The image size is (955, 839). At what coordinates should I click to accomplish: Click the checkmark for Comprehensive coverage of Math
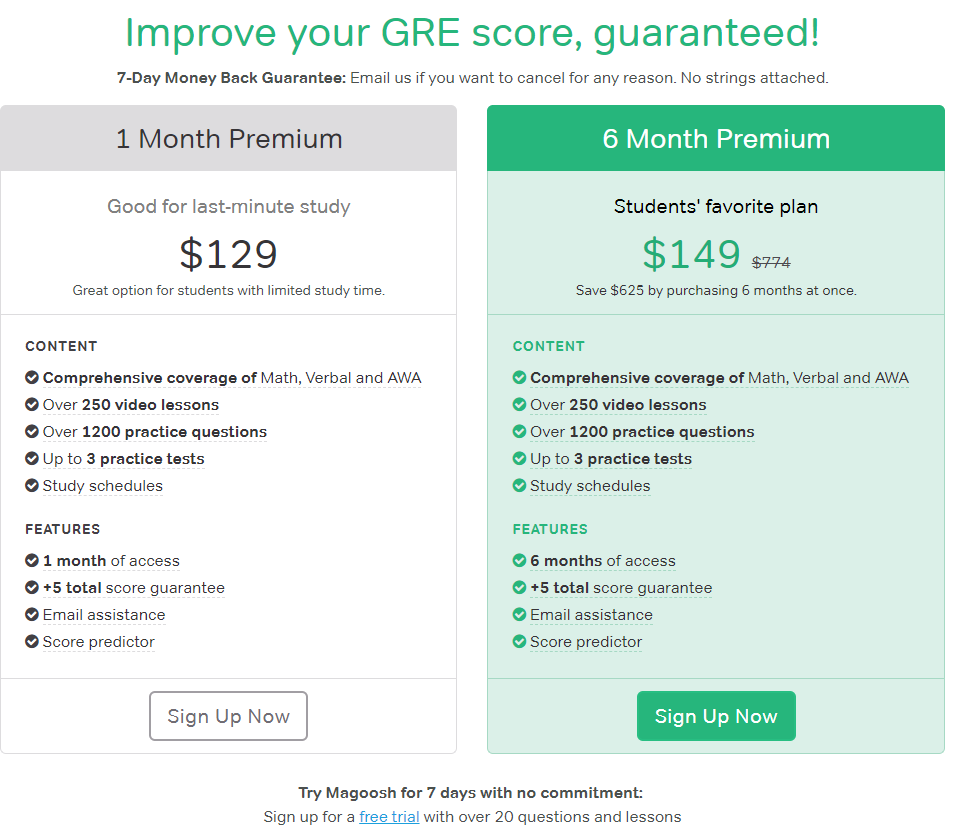click(31, 377)
